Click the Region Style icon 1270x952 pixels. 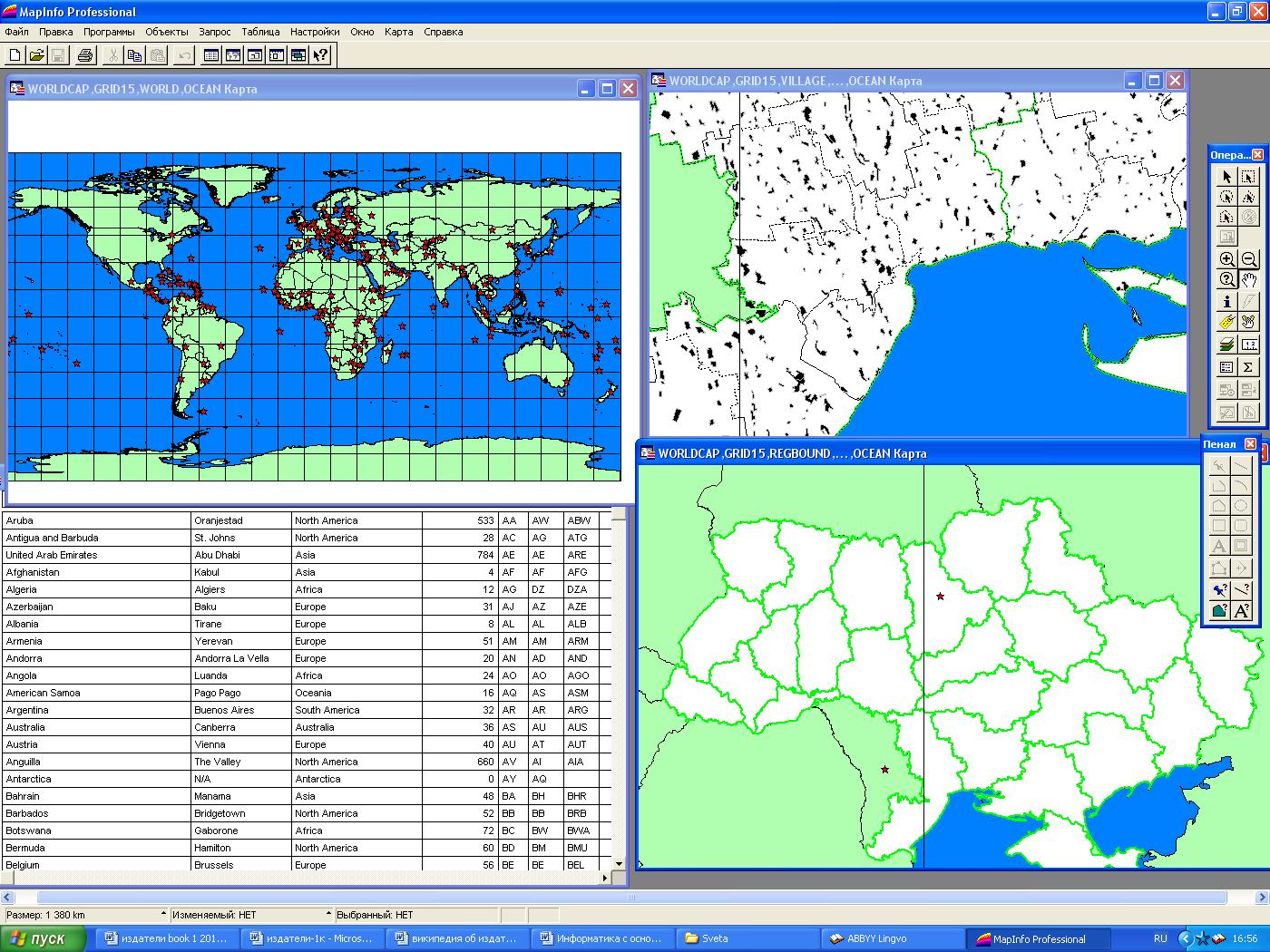1219,611
